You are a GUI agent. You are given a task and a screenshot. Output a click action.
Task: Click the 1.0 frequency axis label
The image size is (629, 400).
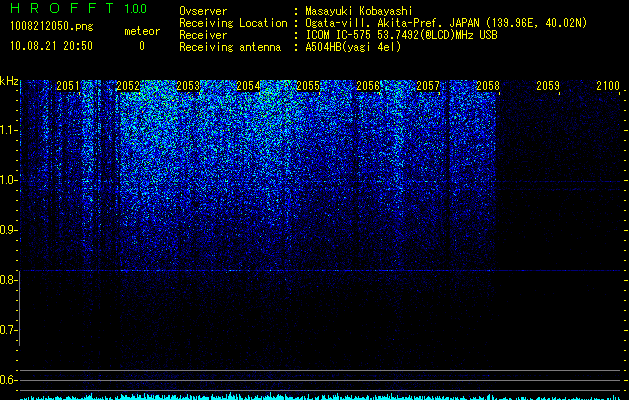pyautogui.click(x=8, y=180)
